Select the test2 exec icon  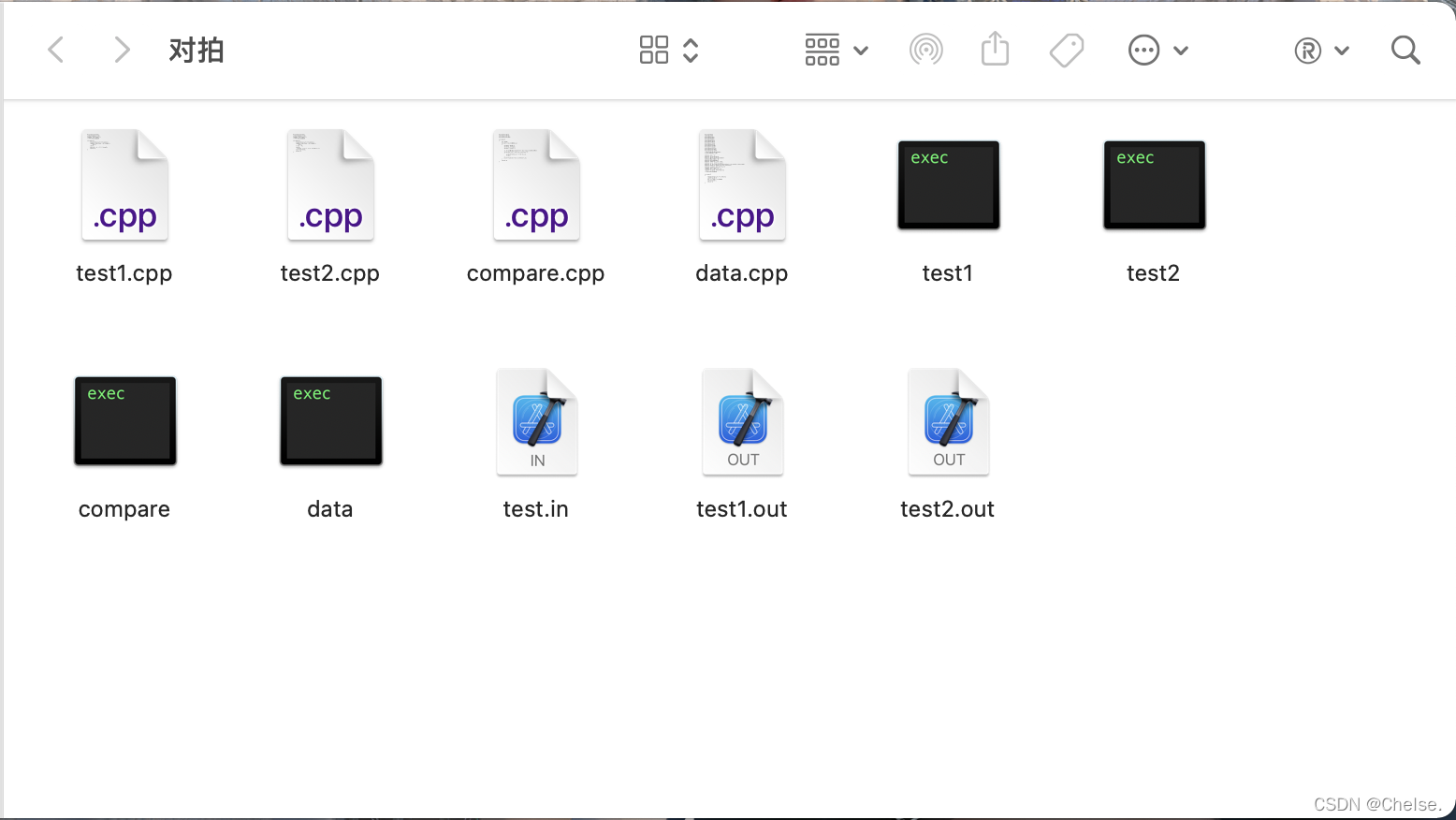(1154, 185)
